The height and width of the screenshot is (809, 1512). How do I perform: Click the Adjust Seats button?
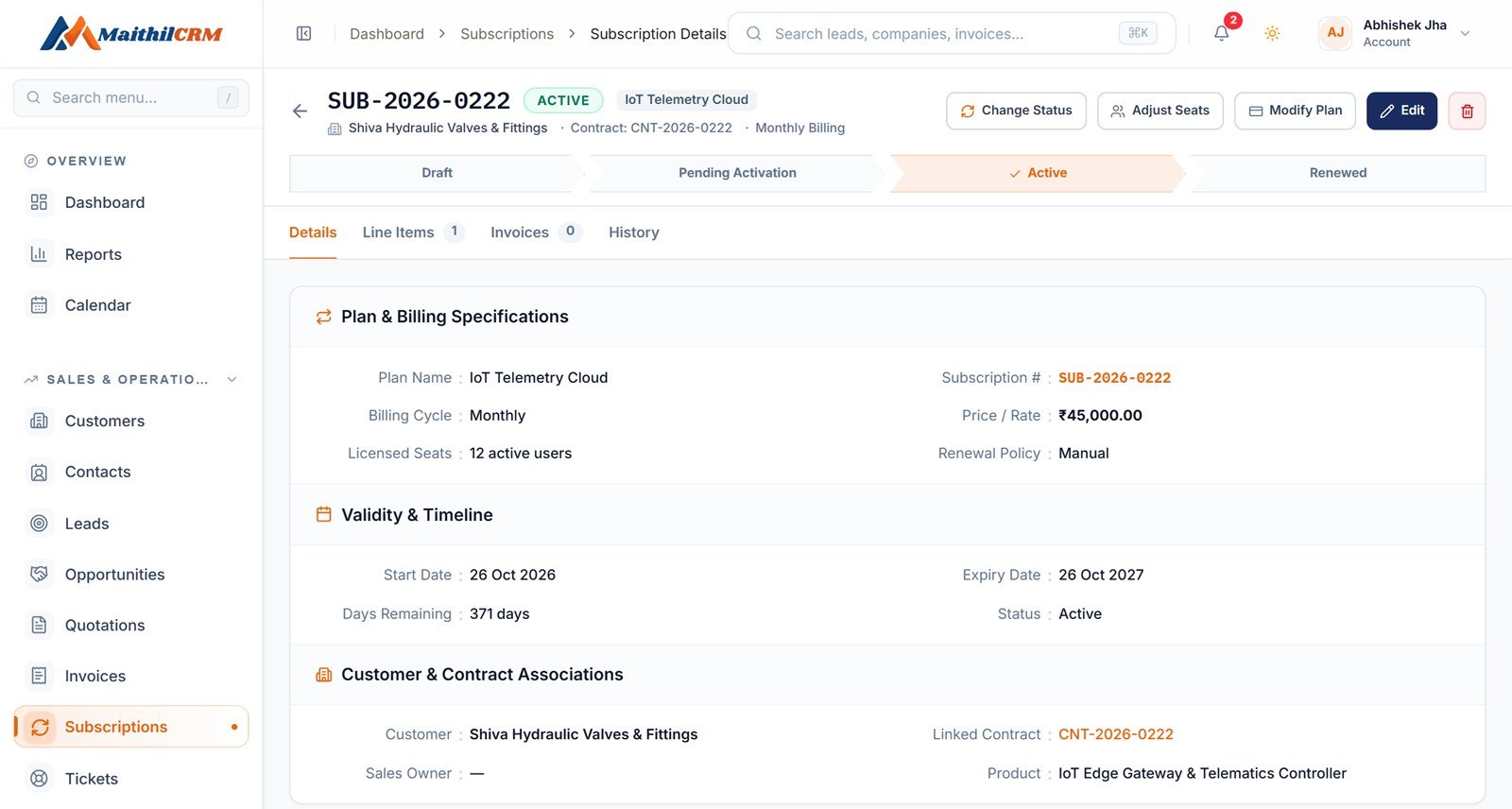pyautogui.click(x=1160, y=111)
